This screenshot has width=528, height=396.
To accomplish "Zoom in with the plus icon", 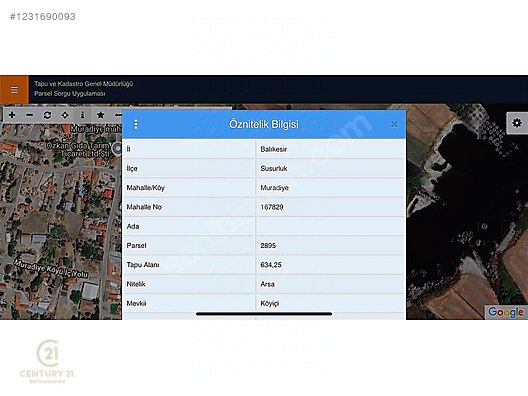I will click(12, 115).
